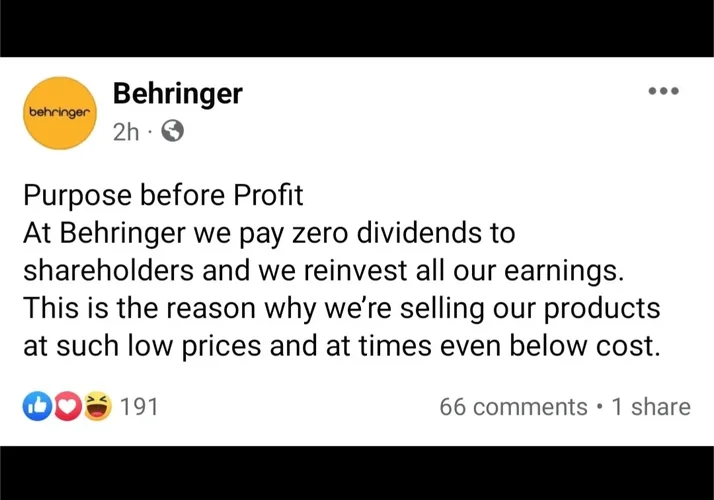Click the black bar above the post
Screen dimensions: 714x500
(x=357, y=28)
